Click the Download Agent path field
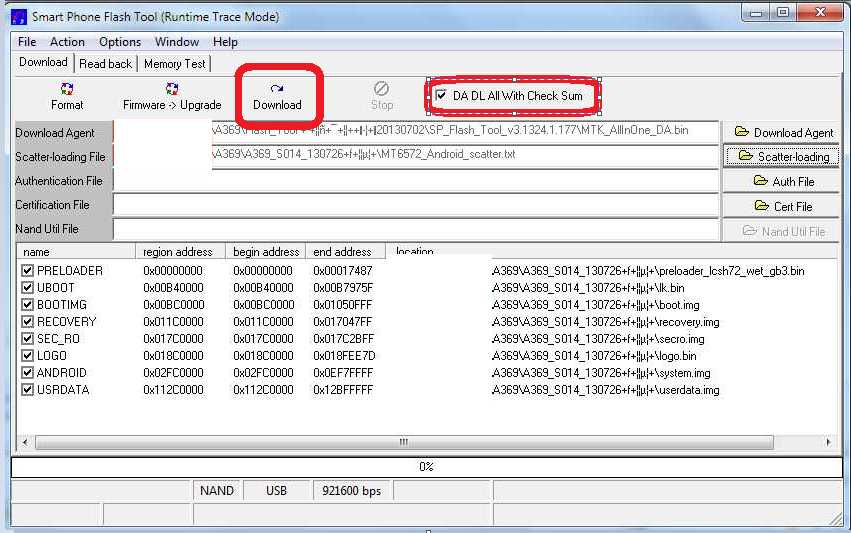Viewport: 851px width, 533px height. tap(416, 132)
